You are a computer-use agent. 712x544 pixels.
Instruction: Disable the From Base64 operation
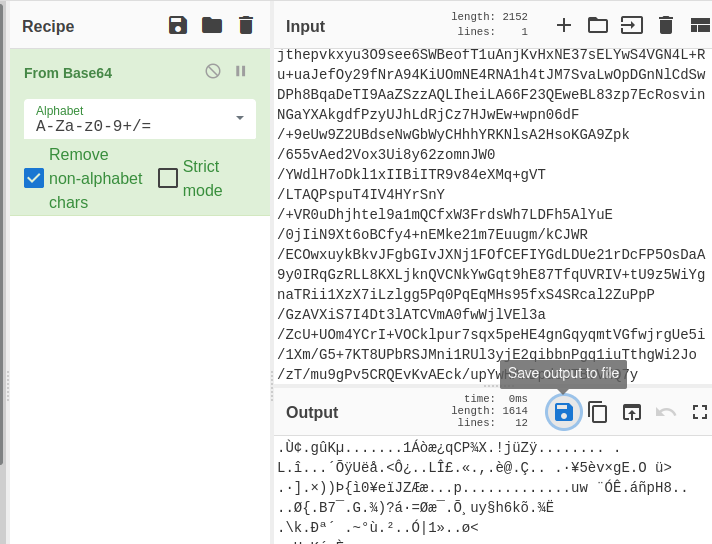click(x=213, y=71)
